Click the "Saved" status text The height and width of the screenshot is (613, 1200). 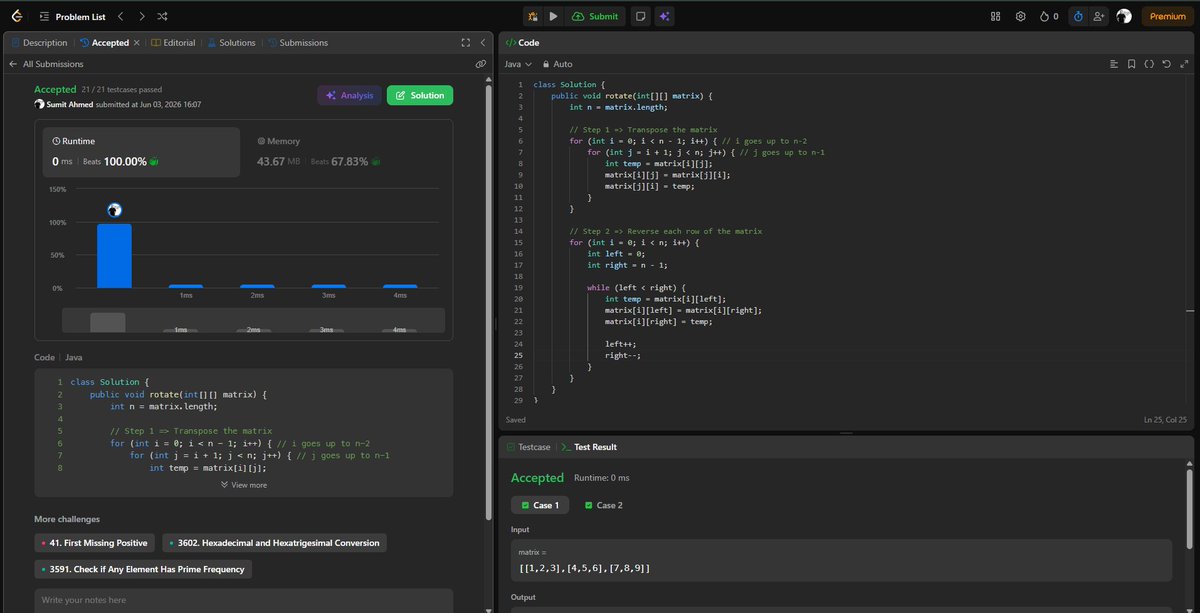(516, 420)
